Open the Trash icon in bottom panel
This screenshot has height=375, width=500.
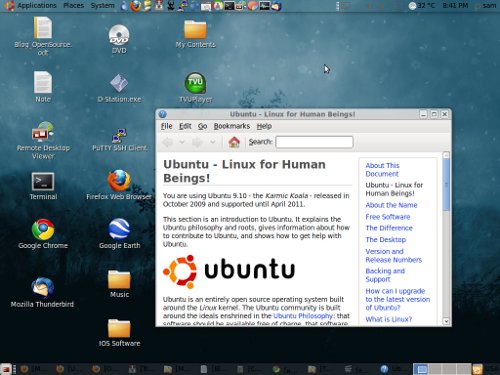point(477,369)
